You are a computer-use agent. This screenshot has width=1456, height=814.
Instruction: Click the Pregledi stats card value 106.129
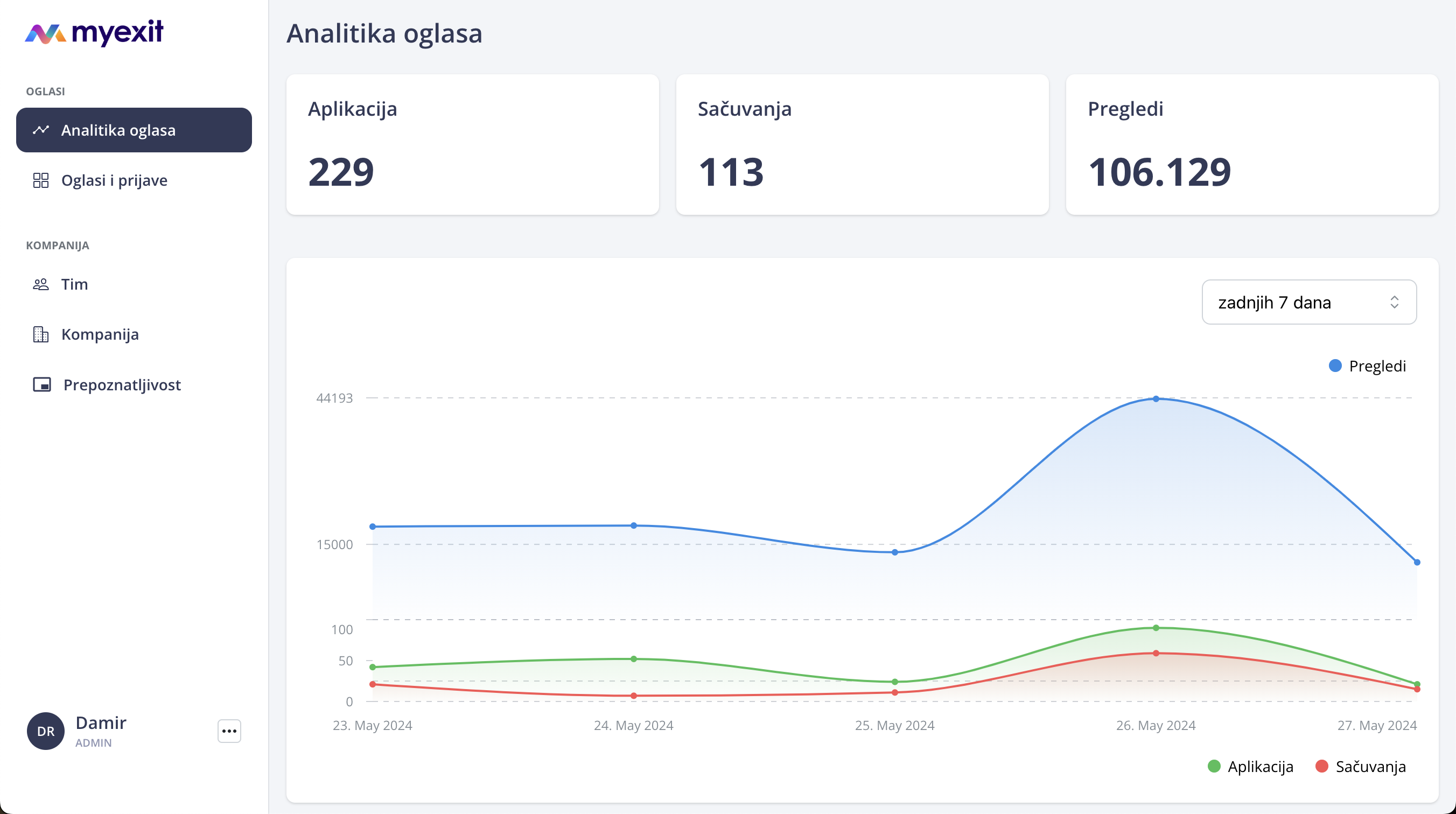1159,172
